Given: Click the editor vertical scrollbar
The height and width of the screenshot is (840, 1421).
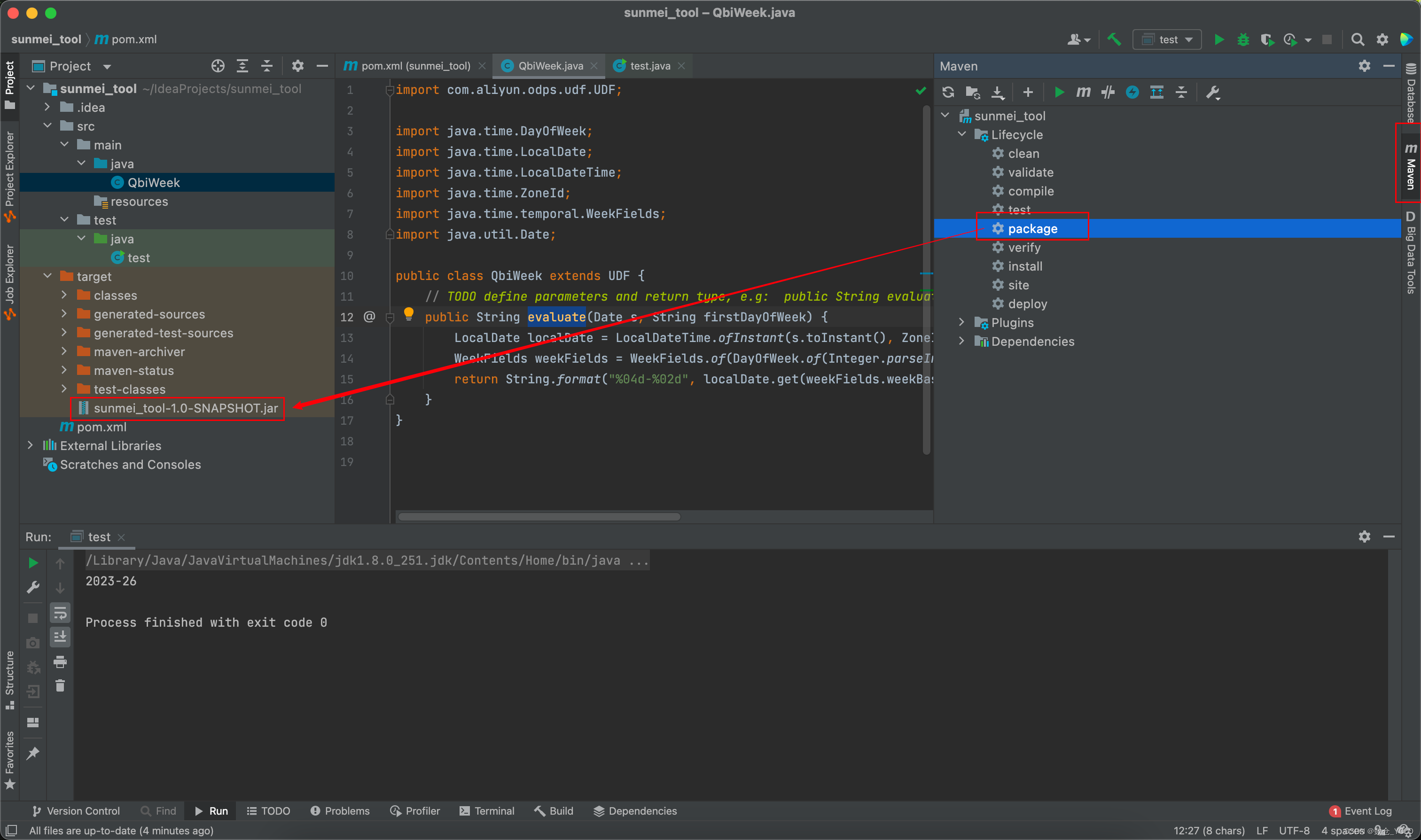Looking at the screenshot, I should coord(926,280).
